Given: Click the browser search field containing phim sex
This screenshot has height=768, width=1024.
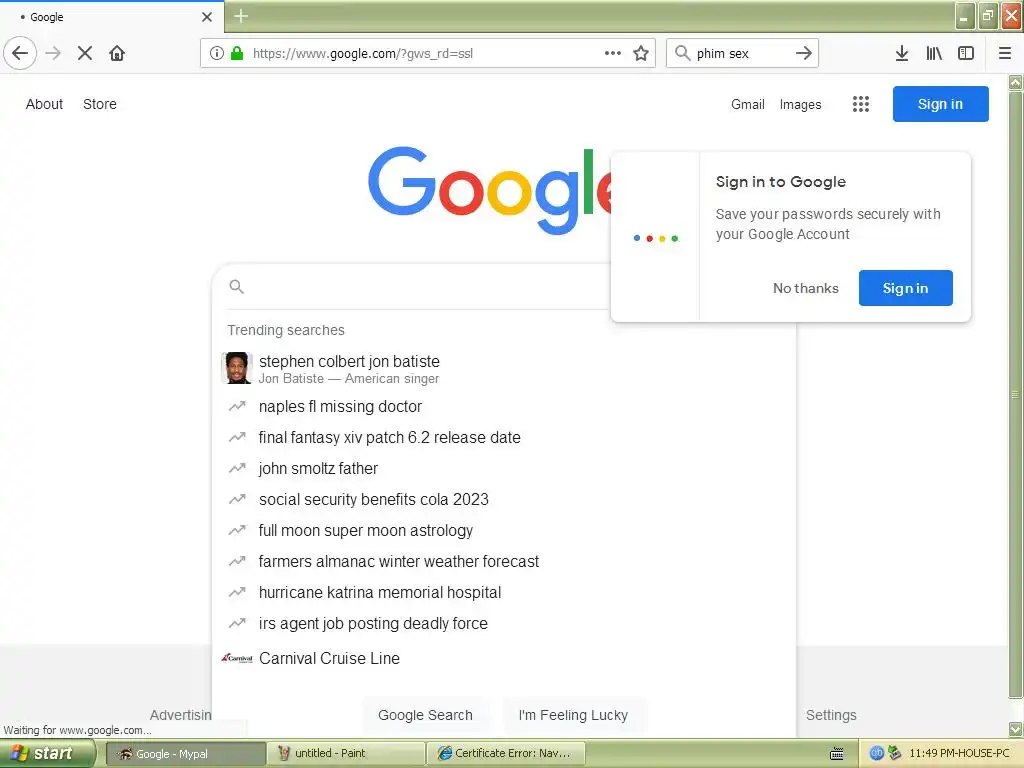Looking at the screenshot, I should pyautogui.click(x=741, y=53).
